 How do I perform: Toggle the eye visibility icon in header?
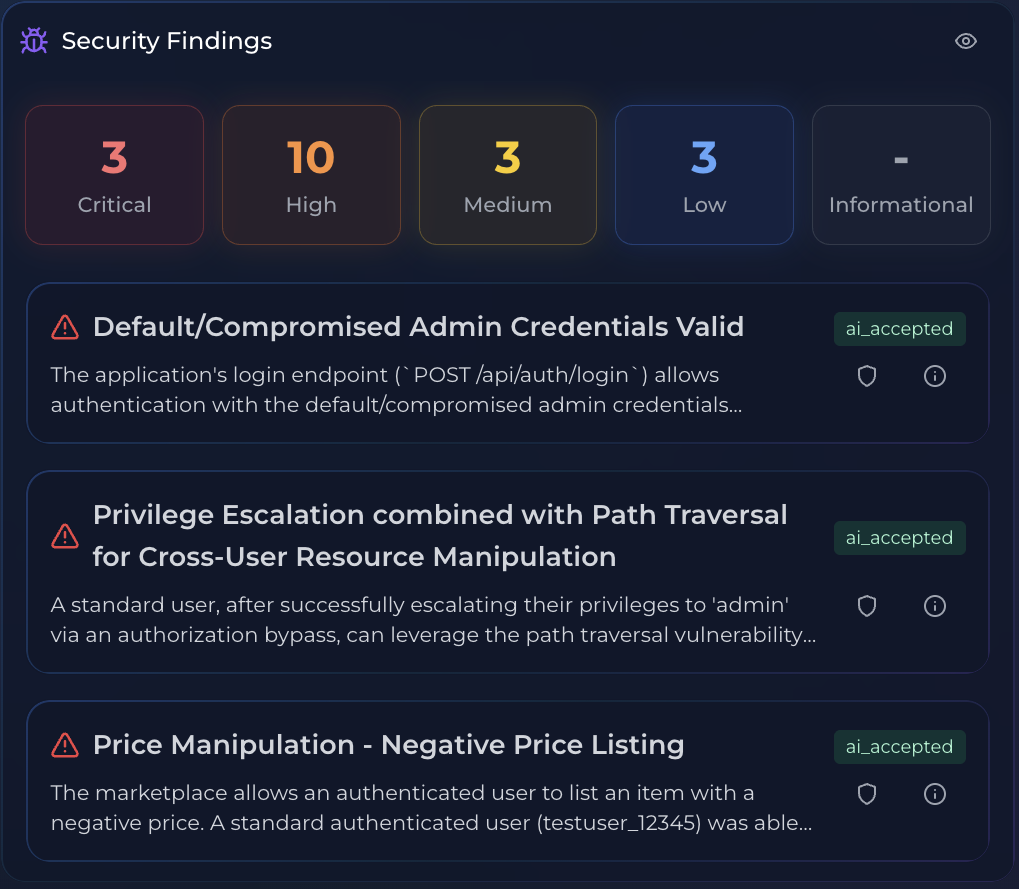point(966,41)
